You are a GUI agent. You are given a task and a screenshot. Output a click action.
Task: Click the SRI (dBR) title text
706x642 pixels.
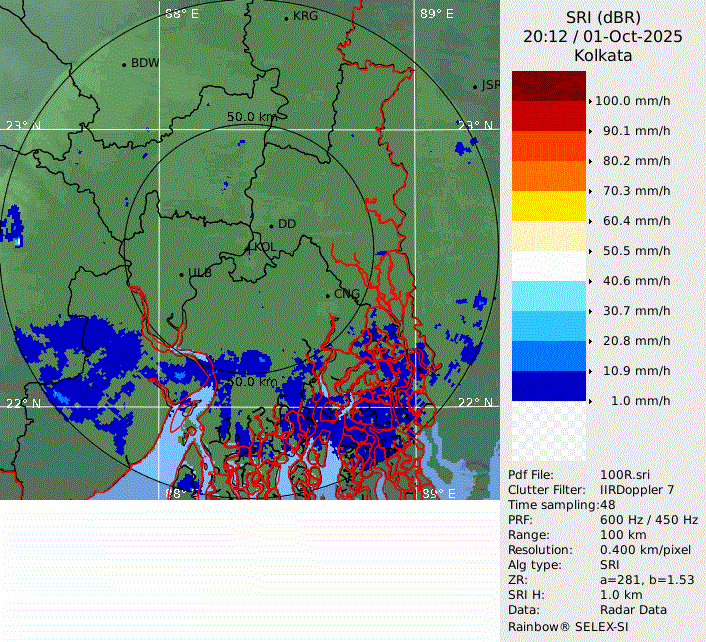(603, 17)
